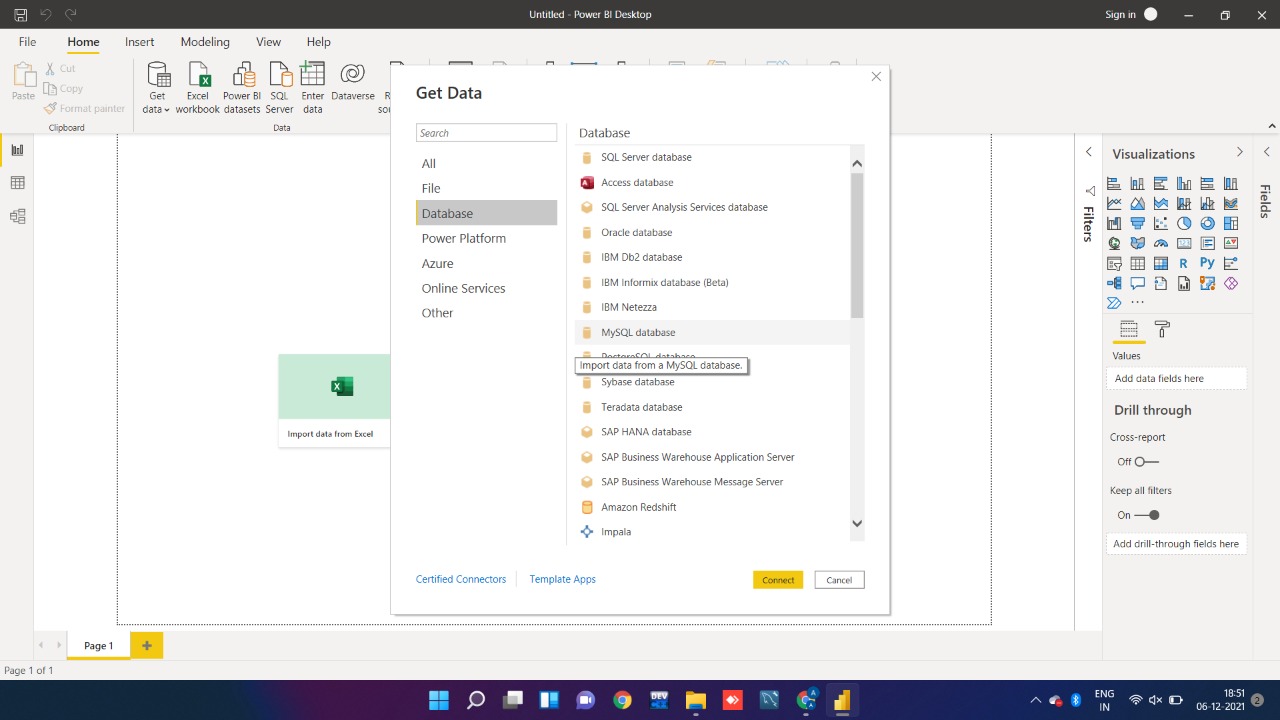
Task: Open the Model view in left sidebar
Action: (x=17, y=216)
